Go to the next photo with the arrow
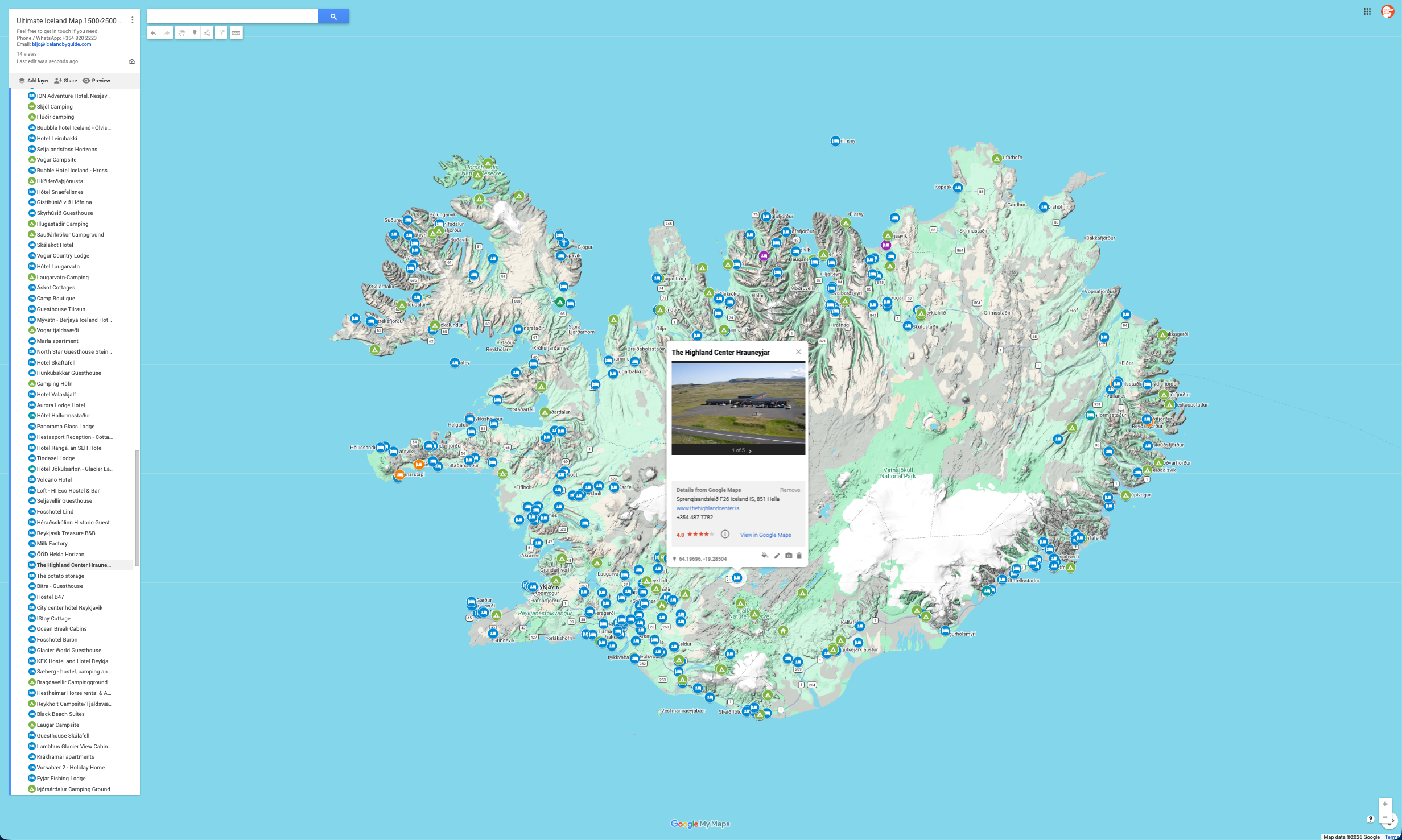This screenshot has width=1402, height=840. point(750,450)
